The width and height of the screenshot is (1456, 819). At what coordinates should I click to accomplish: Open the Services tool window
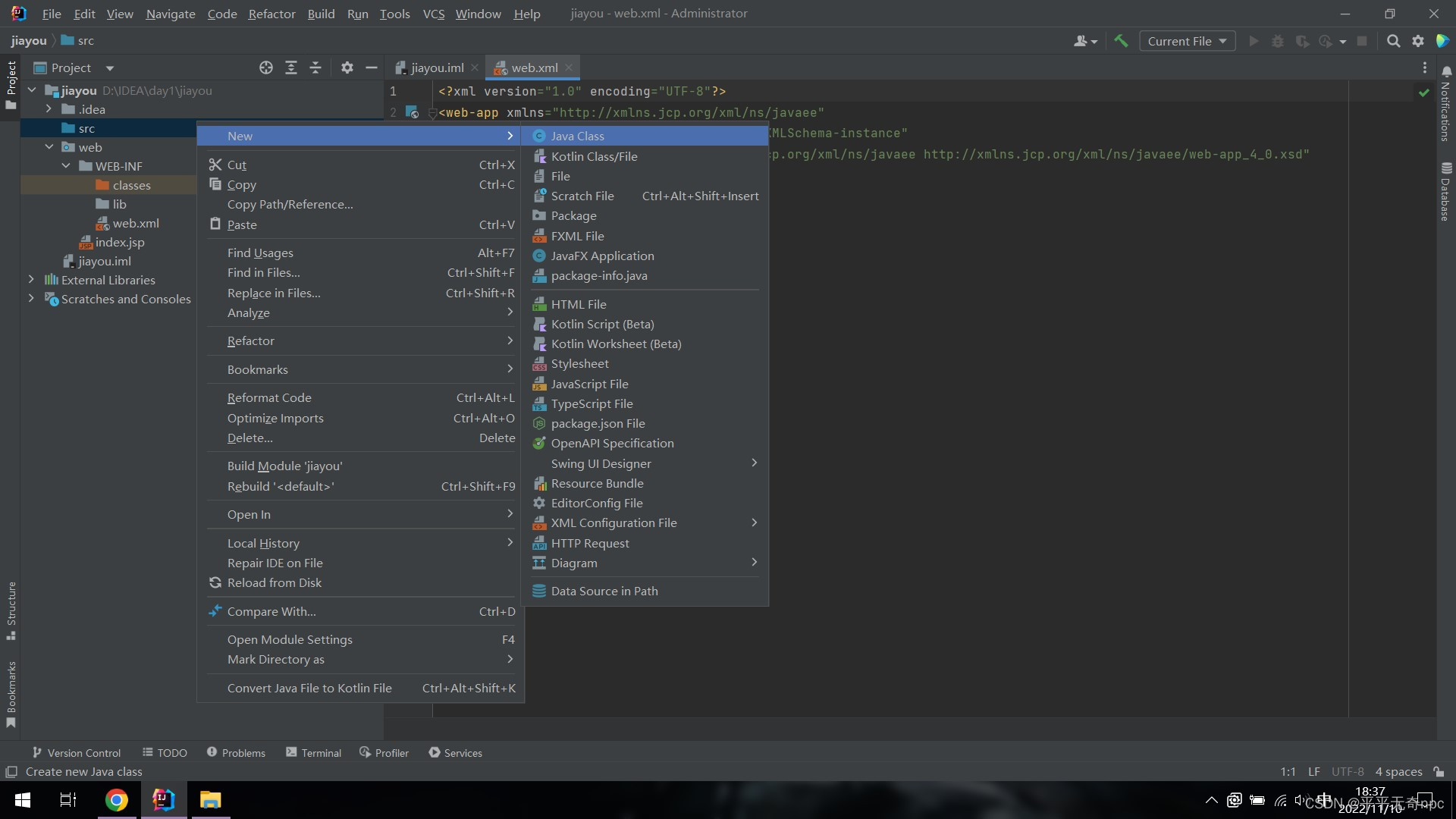click(455, 752)
